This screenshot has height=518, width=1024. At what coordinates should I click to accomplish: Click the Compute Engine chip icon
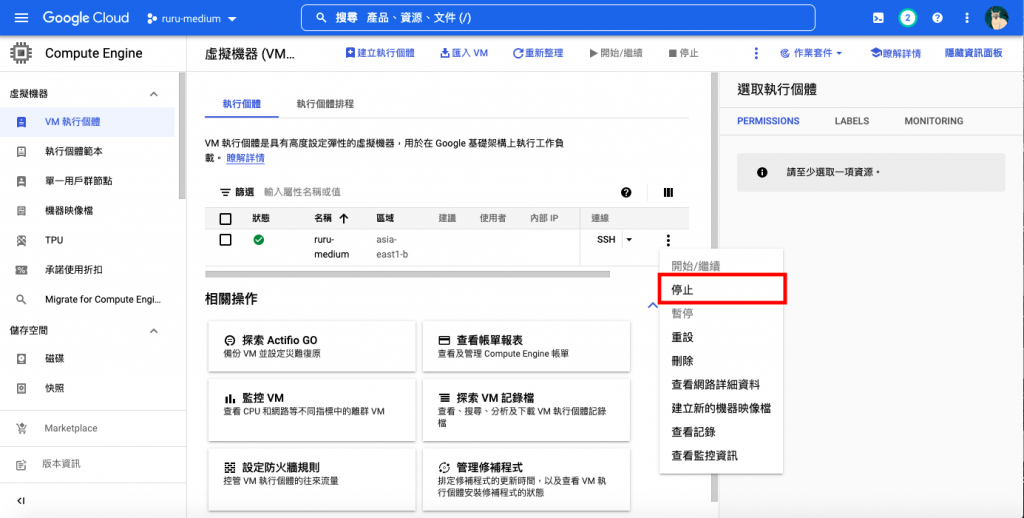point(21,53)
